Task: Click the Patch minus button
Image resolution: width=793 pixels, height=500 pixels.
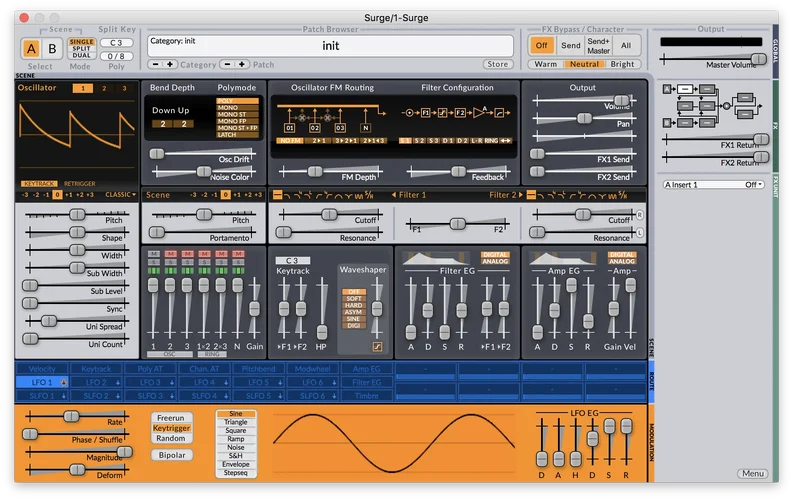Action: (228, 64)
